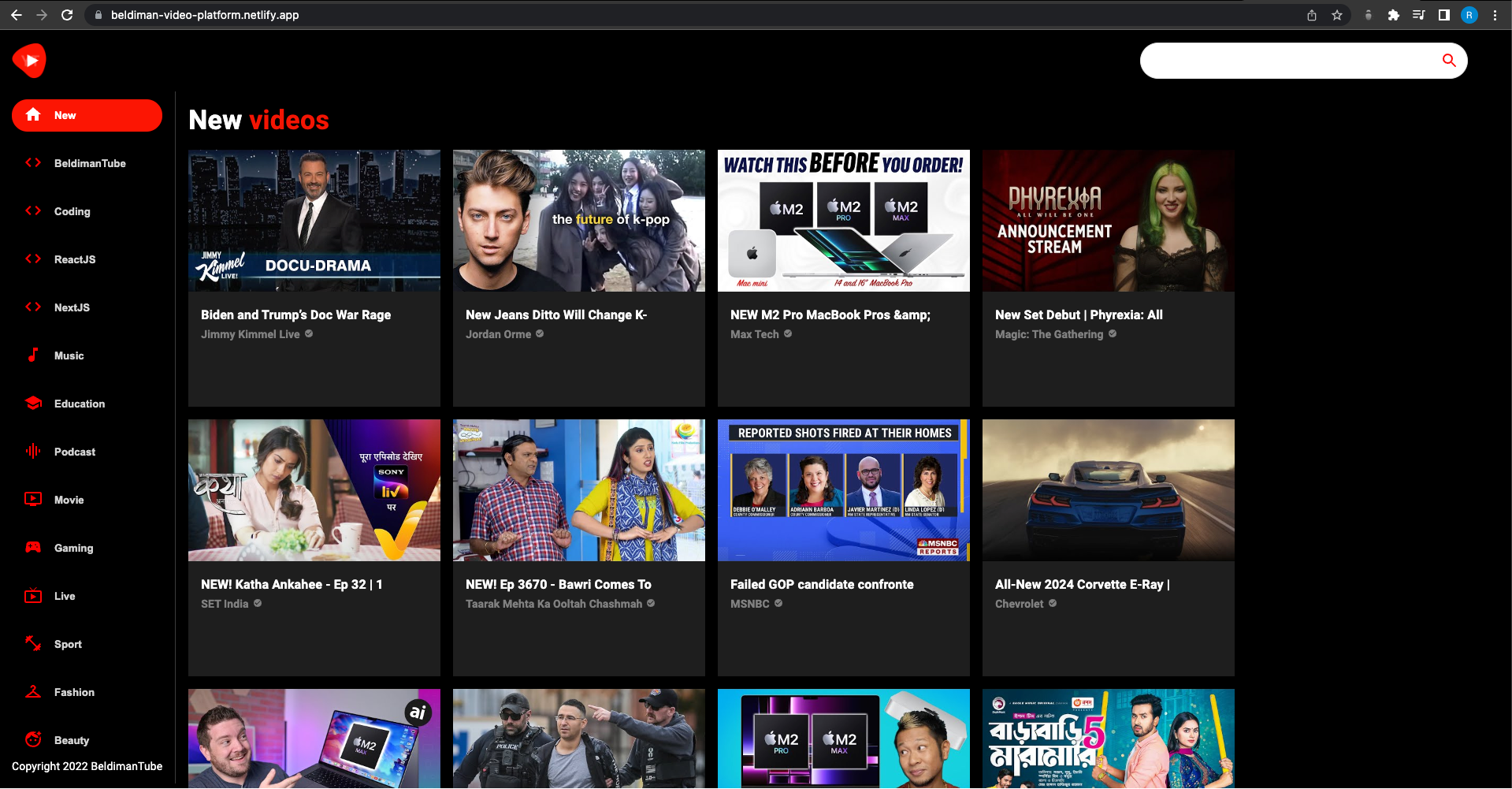Click the Coding code brackets icon
Viewport: 1512px width, 789px height.
(33, 211)
